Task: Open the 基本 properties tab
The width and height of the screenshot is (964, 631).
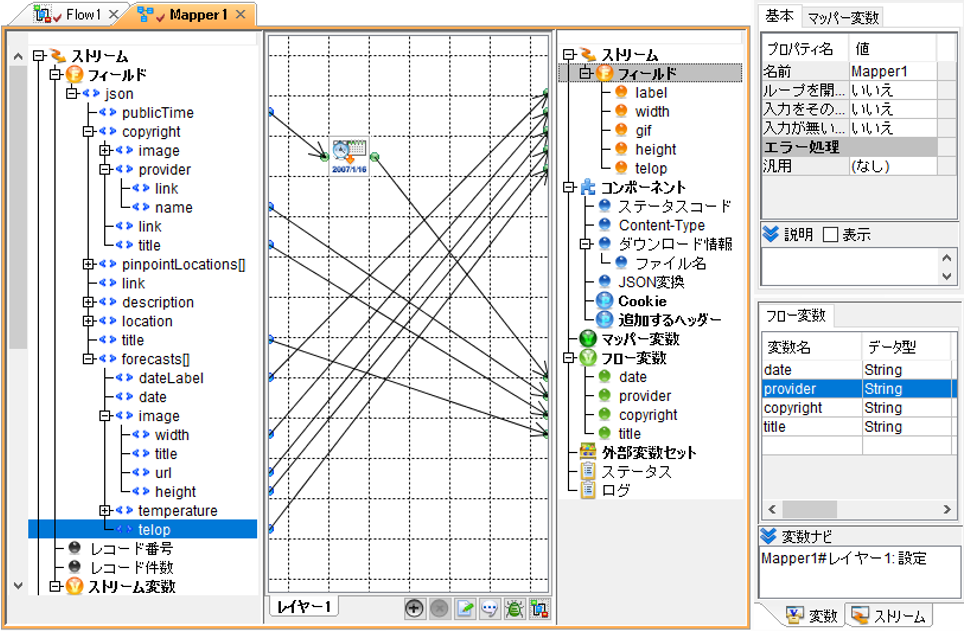Action: (779, 16)
